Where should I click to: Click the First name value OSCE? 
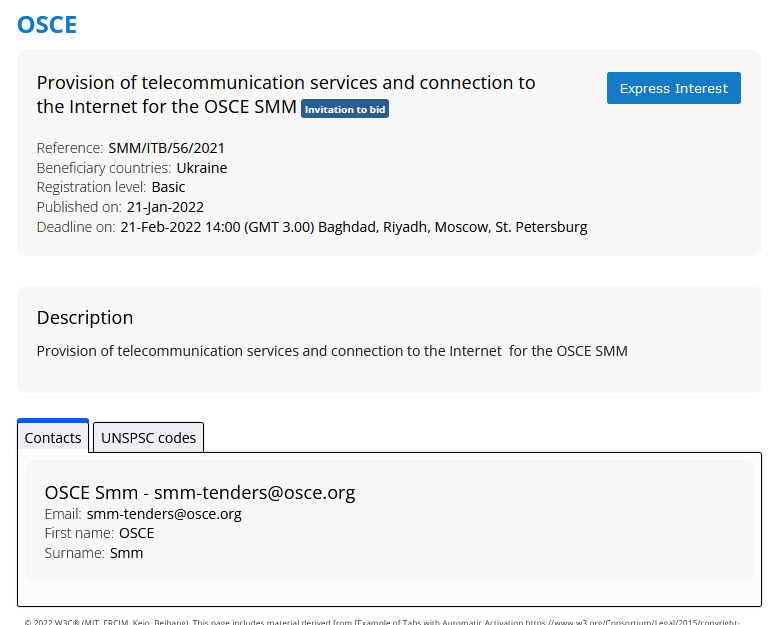[x=136, y=533]
